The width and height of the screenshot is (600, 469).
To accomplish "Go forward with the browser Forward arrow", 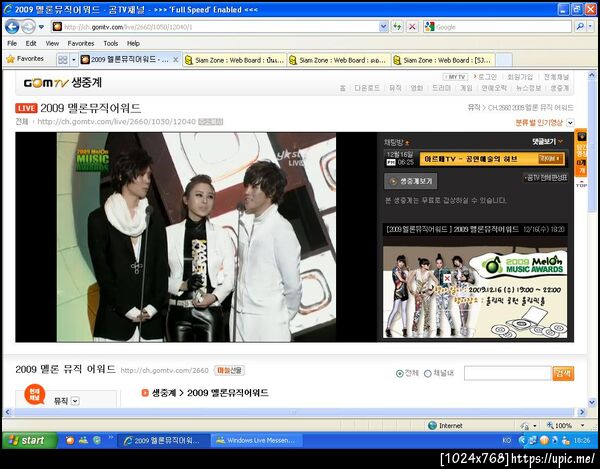I will coord(28,27).
